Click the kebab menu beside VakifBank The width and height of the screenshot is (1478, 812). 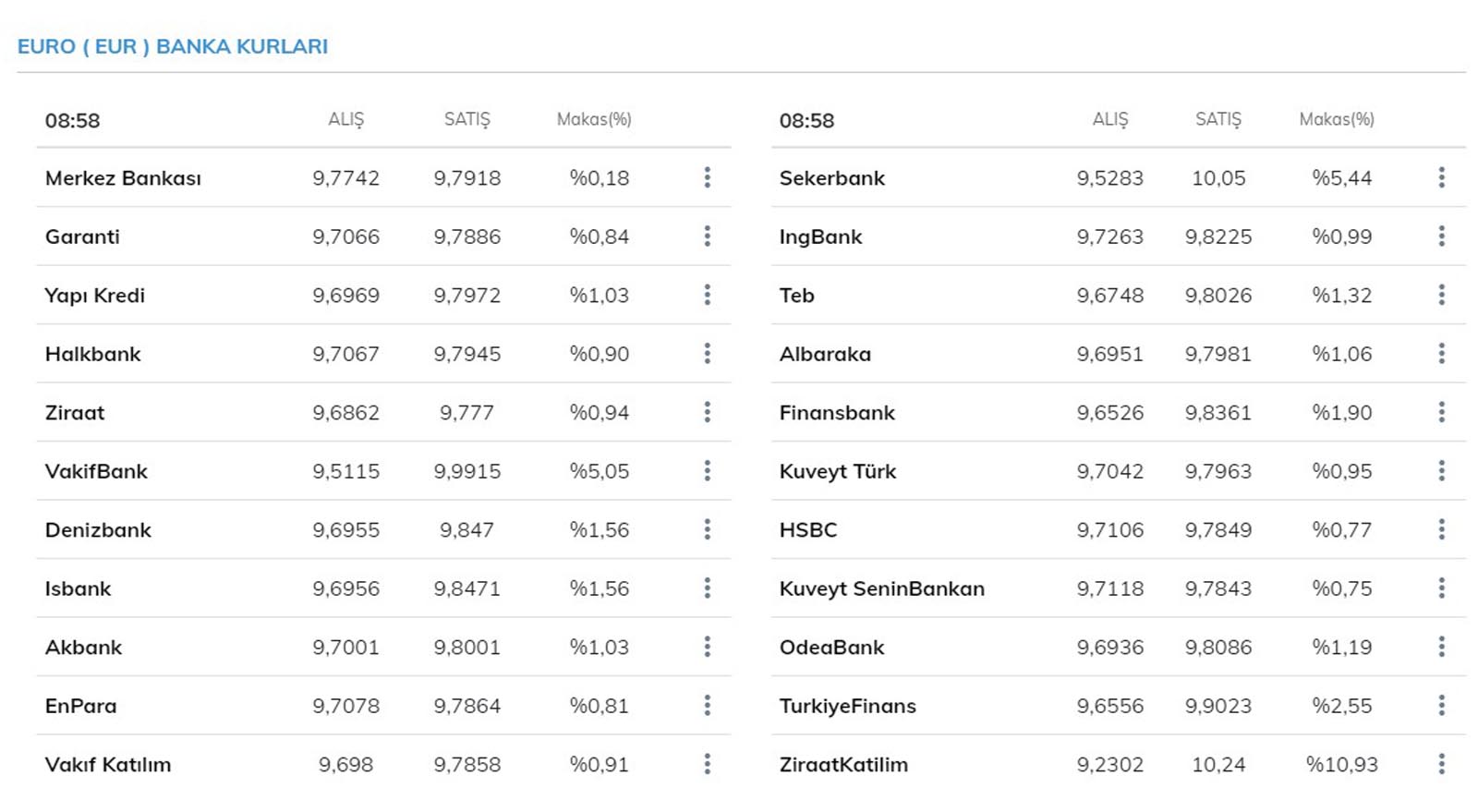tap(708, 471)
